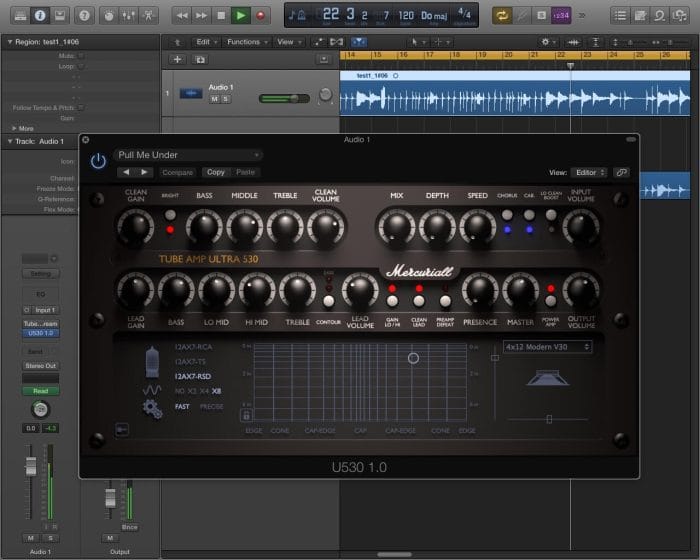Open the List Editors
This screenshot has height=560, width=700.
tap(620, 16)
